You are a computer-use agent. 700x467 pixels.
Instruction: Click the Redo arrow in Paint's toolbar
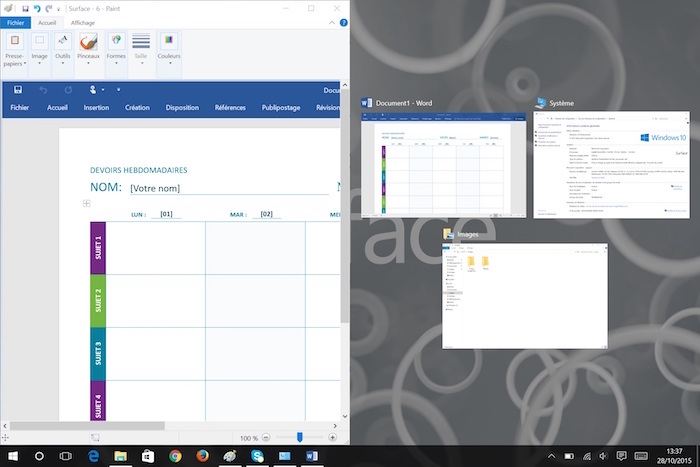48,8
